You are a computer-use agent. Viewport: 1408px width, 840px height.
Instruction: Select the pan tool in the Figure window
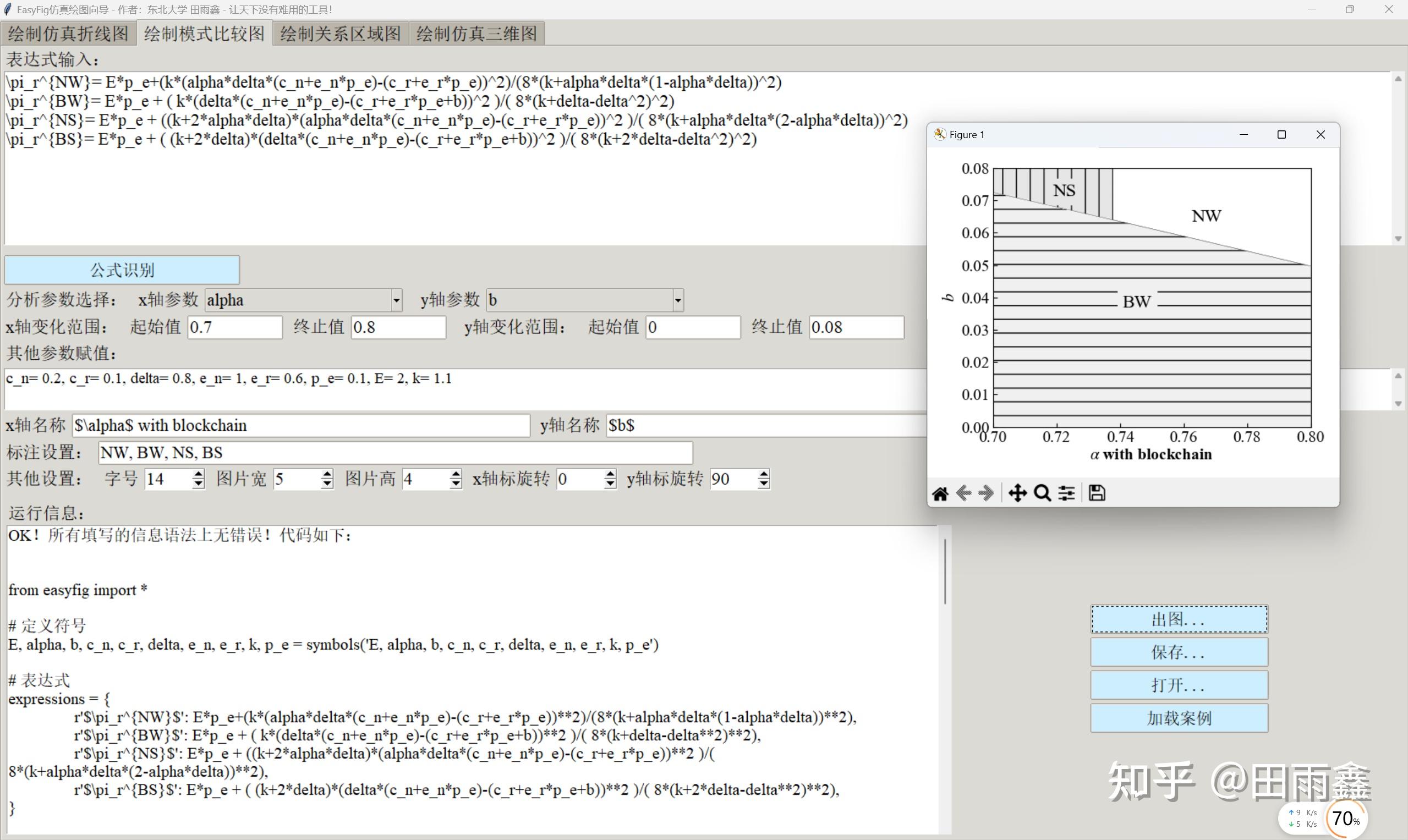(x=1017, y=493)
